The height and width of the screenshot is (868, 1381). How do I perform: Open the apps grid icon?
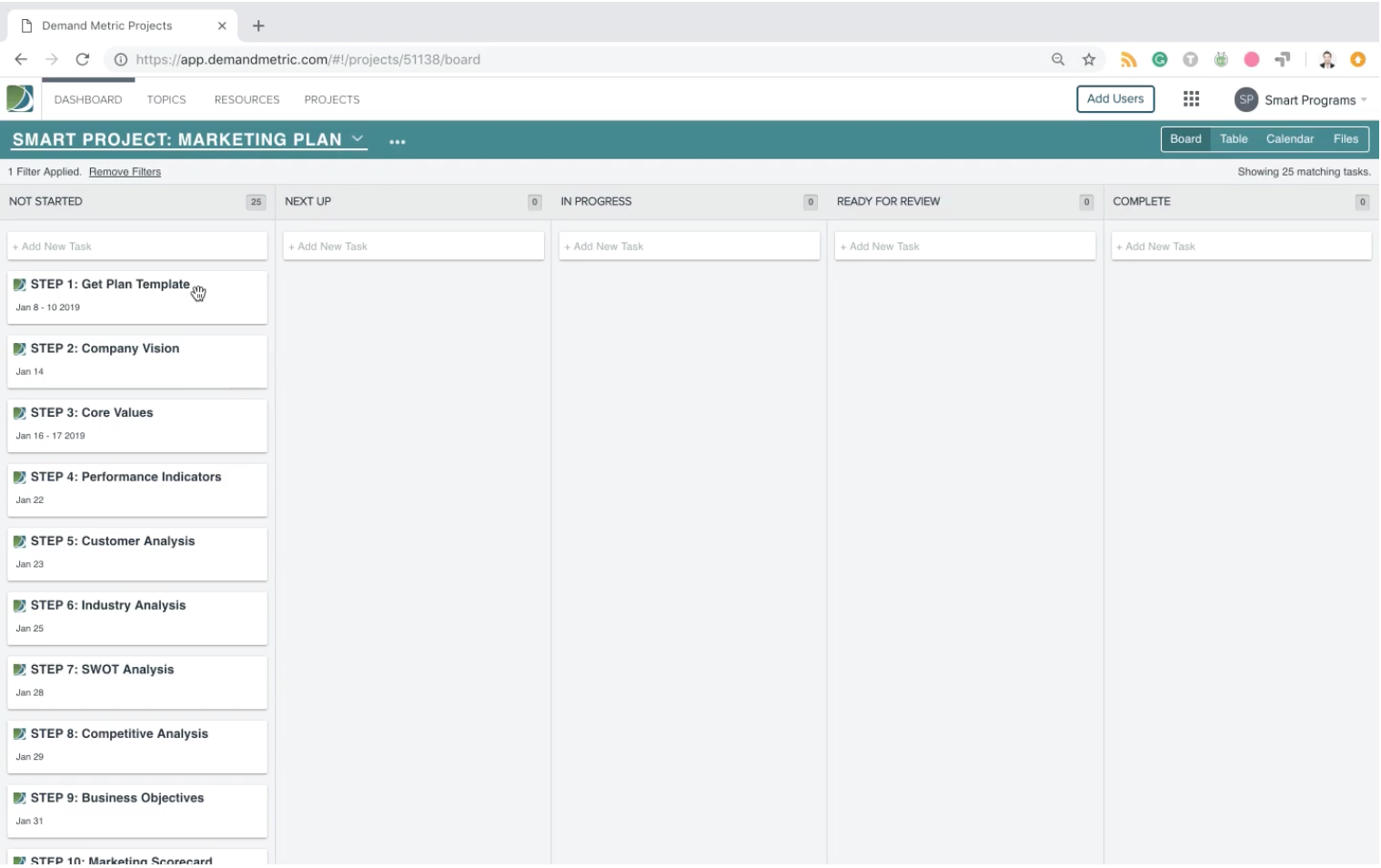(1191, 99)
